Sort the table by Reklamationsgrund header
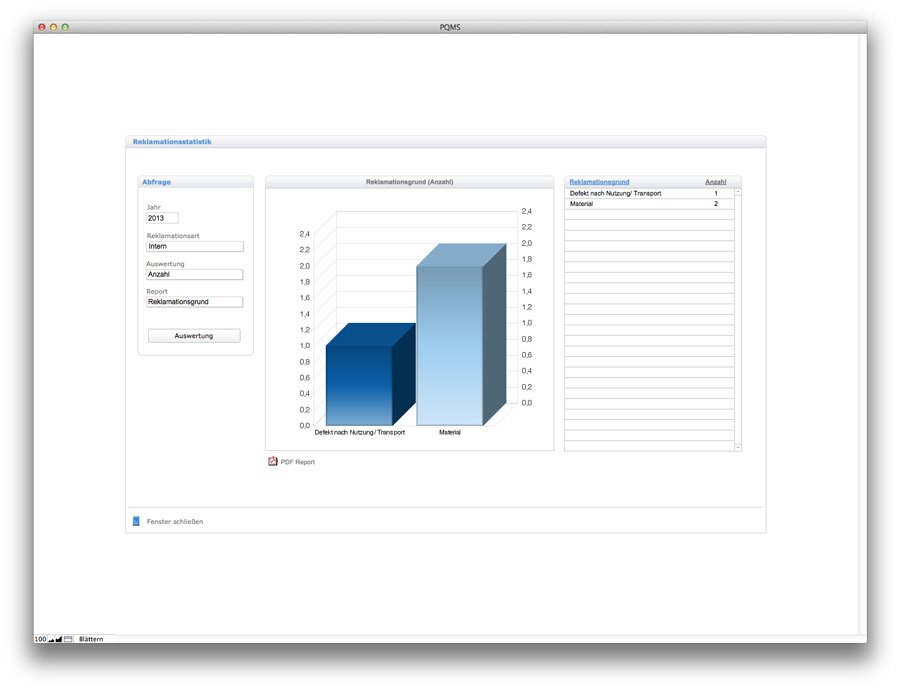The height and width of the screenshot is (689, 900). (x=600, y=181)
